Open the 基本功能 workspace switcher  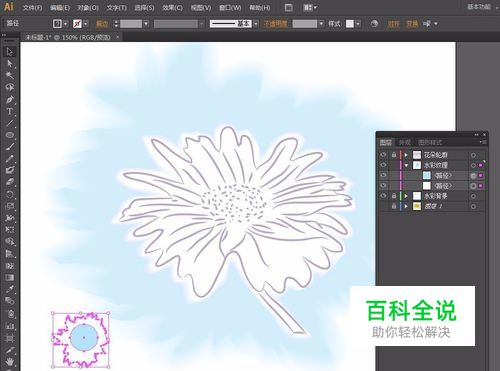pyautogui.click(x=479, y=7)
